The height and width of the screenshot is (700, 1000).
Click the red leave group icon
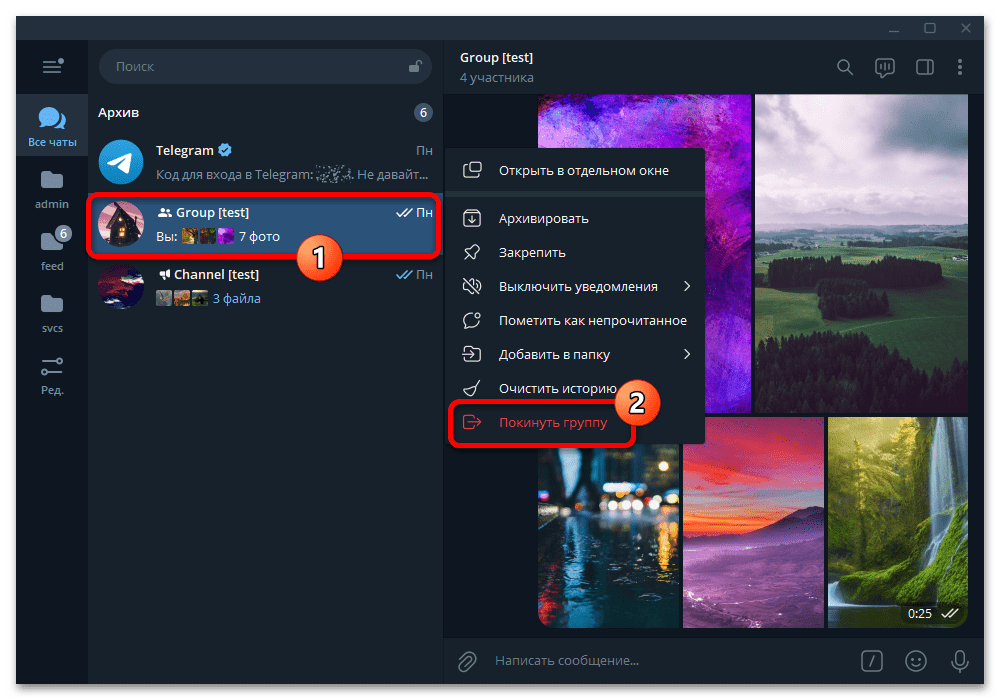click(x=472, y=422)
